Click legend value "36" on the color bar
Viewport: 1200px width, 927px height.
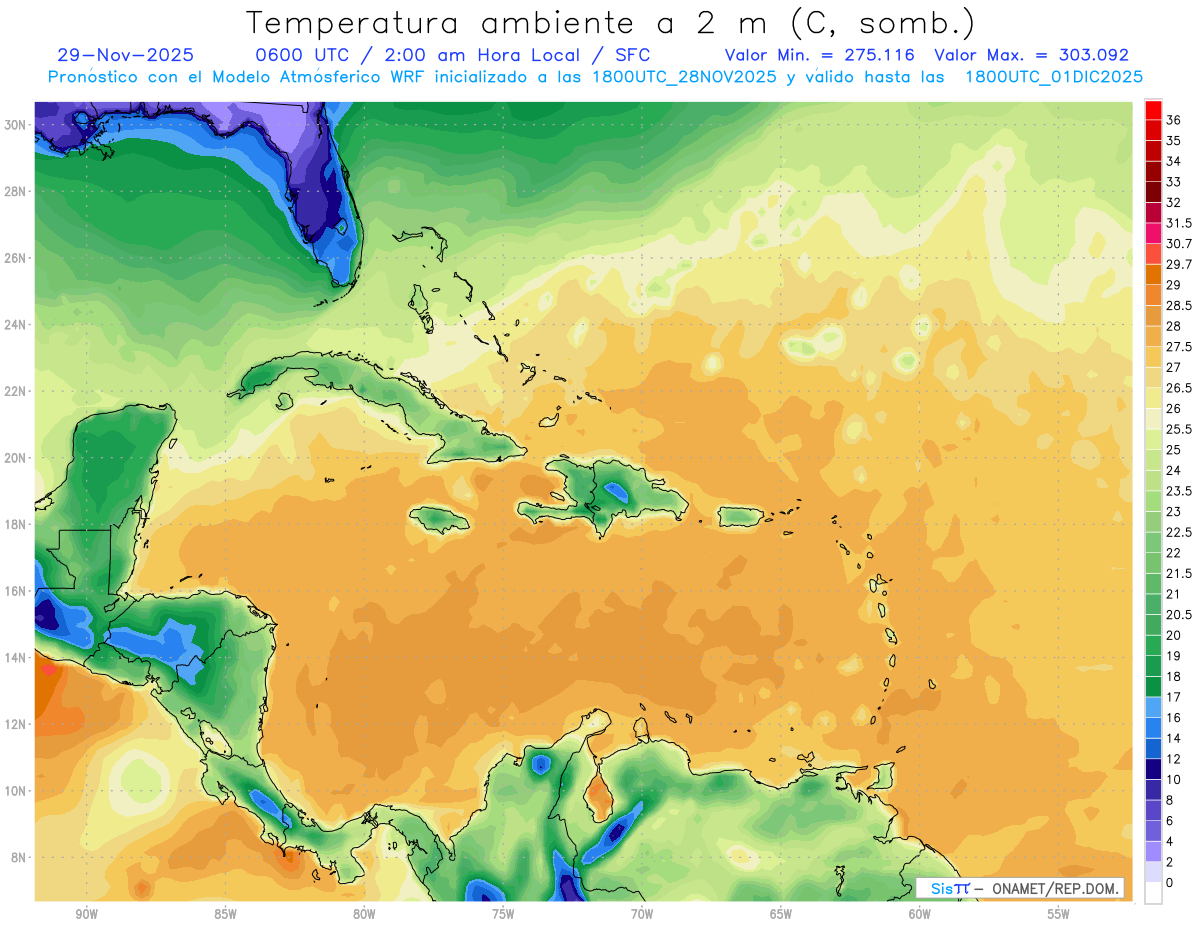[1174, 120]
